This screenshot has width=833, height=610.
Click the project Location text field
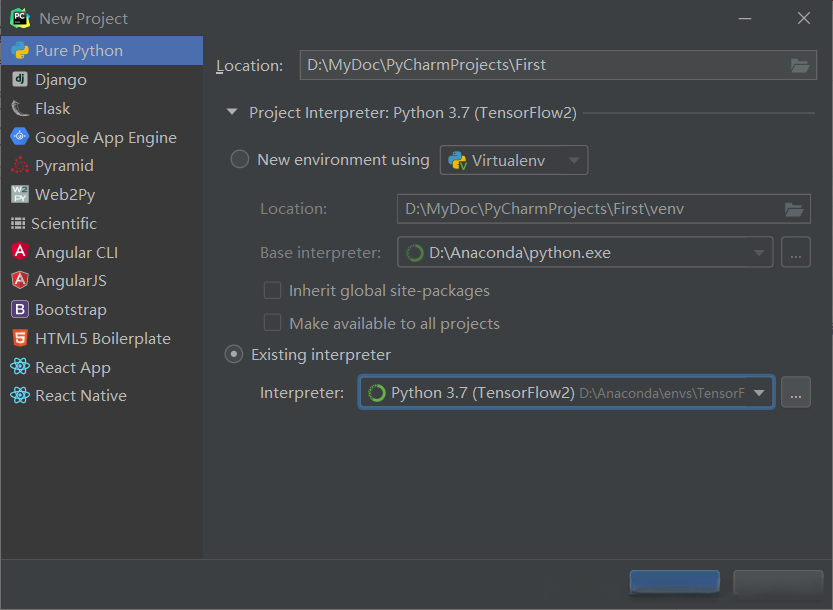540,65
